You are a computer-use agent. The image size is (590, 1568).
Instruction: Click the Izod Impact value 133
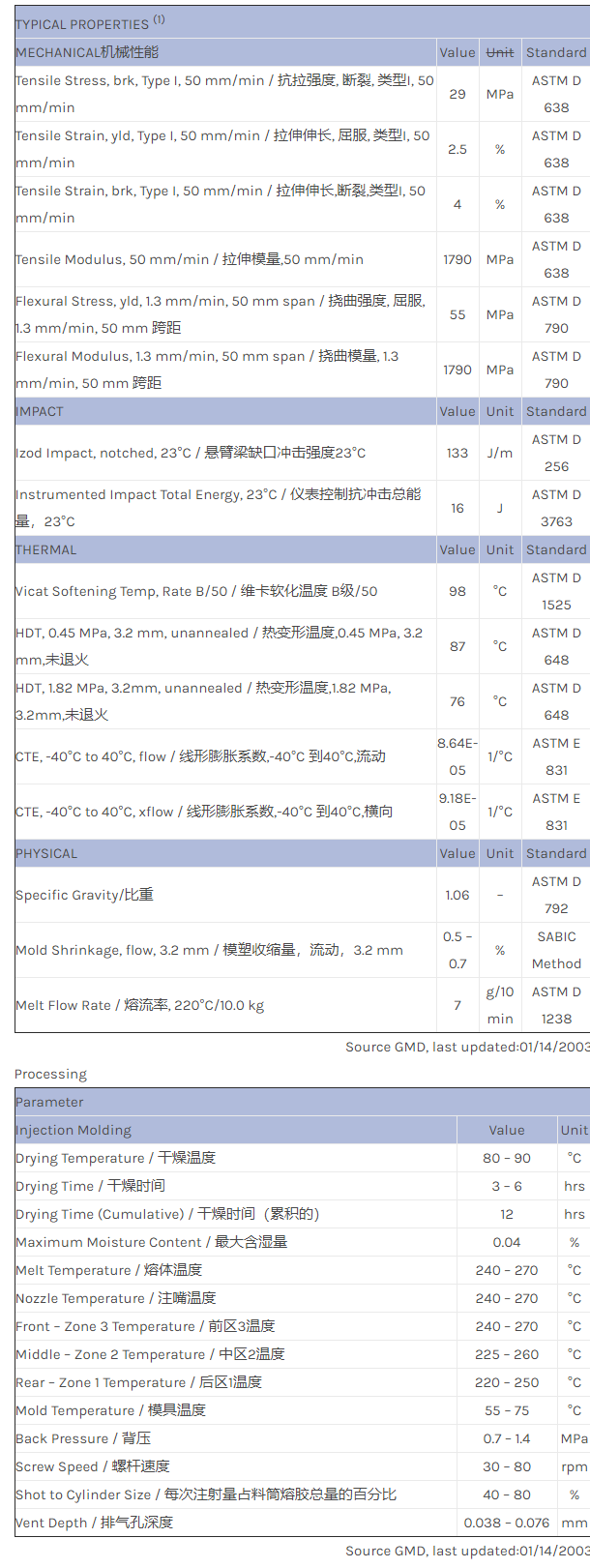[457, 453]
